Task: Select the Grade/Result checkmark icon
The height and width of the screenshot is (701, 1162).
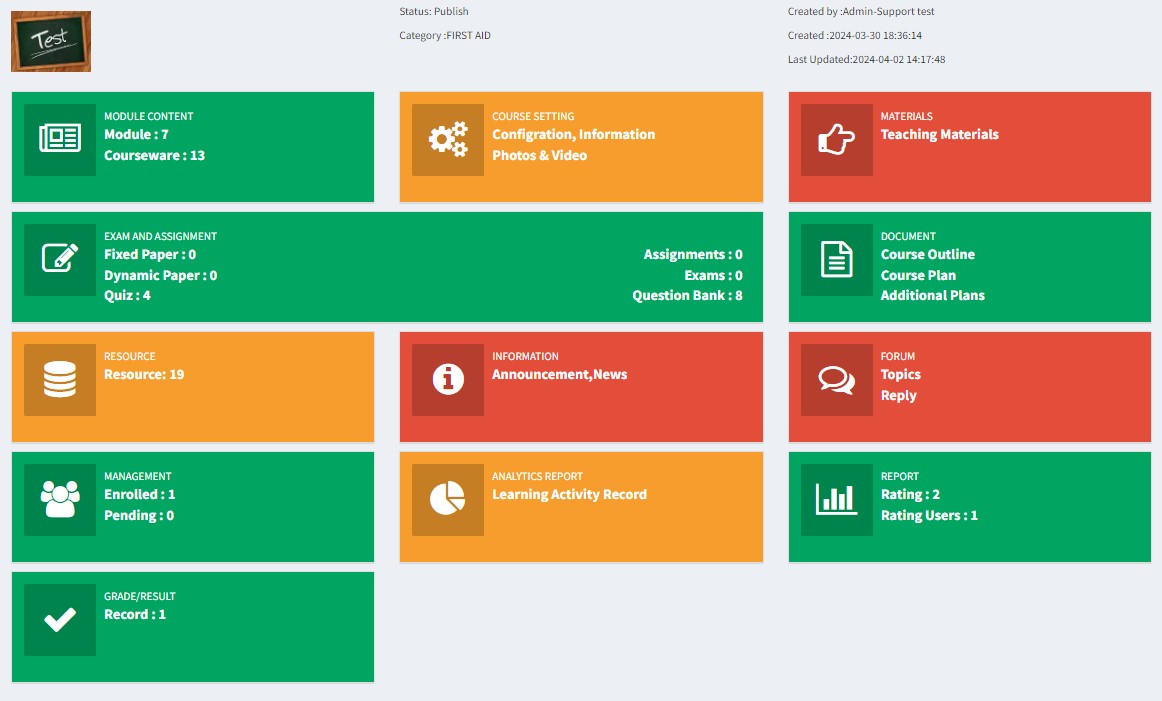Action: pos(60,620)
